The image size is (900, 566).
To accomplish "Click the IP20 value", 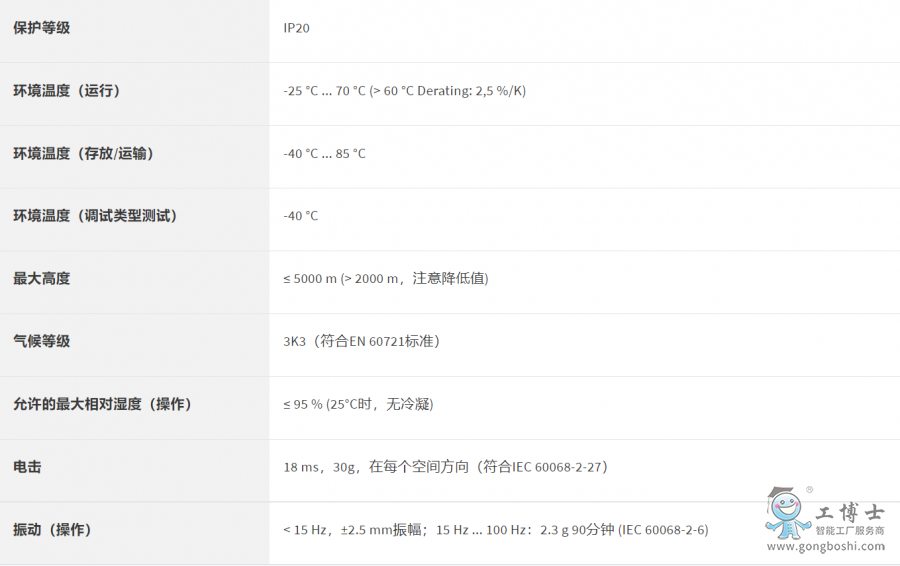I will (297, 28).
